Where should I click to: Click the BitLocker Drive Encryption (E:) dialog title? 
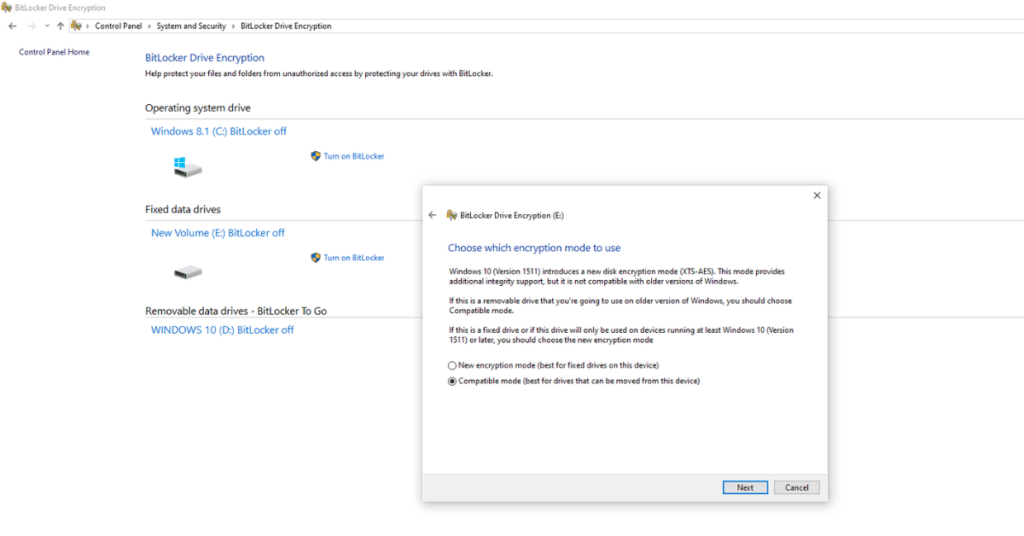click(x=512, y=215)
